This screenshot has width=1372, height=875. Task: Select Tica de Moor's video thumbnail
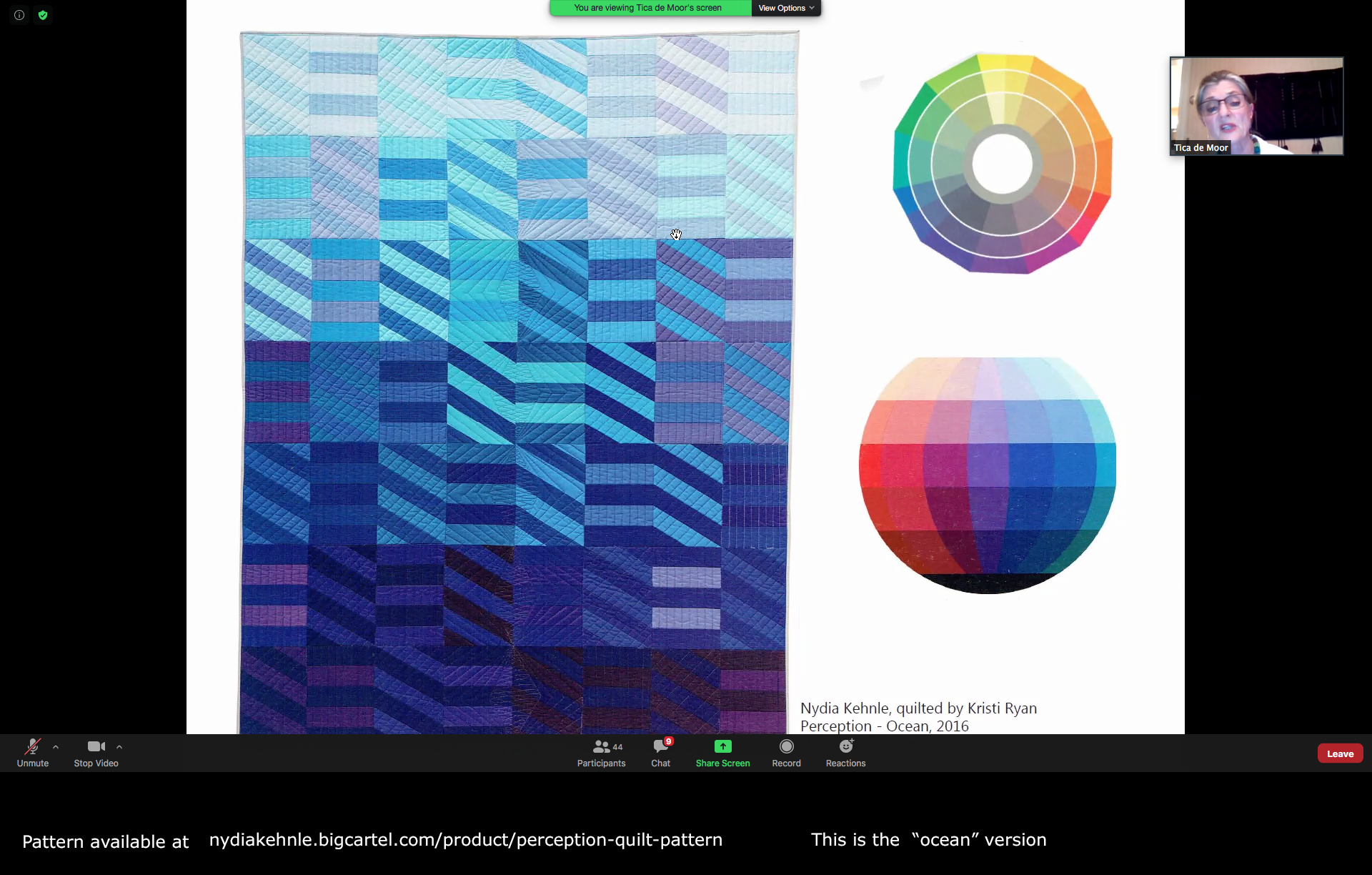coord(1257,106)
